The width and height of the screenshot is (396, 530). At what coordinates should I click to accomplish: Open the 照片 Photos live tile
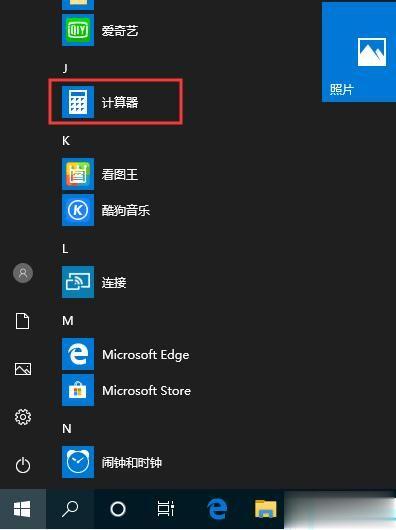coord(359,52)
